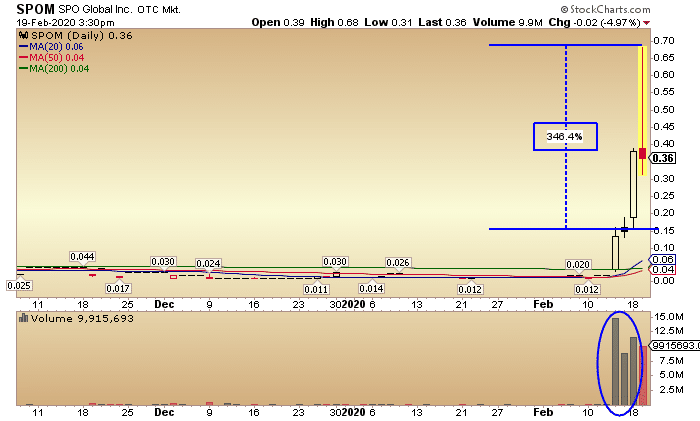Click the red candlestick body of latest session
Viewport: 700px width, 421px height.
[642, 154]
